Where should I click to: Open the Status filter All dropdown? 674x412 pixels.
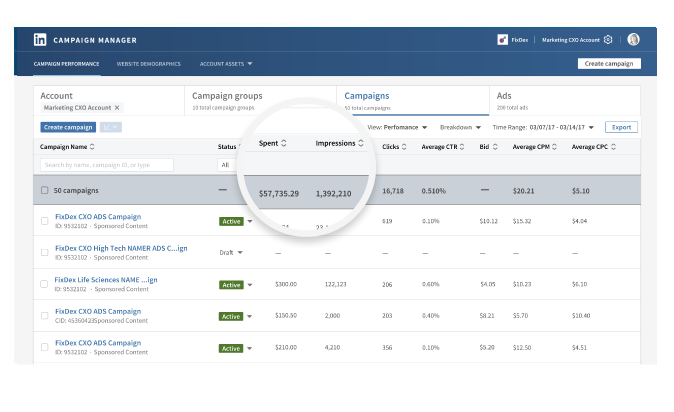[228, 165]
